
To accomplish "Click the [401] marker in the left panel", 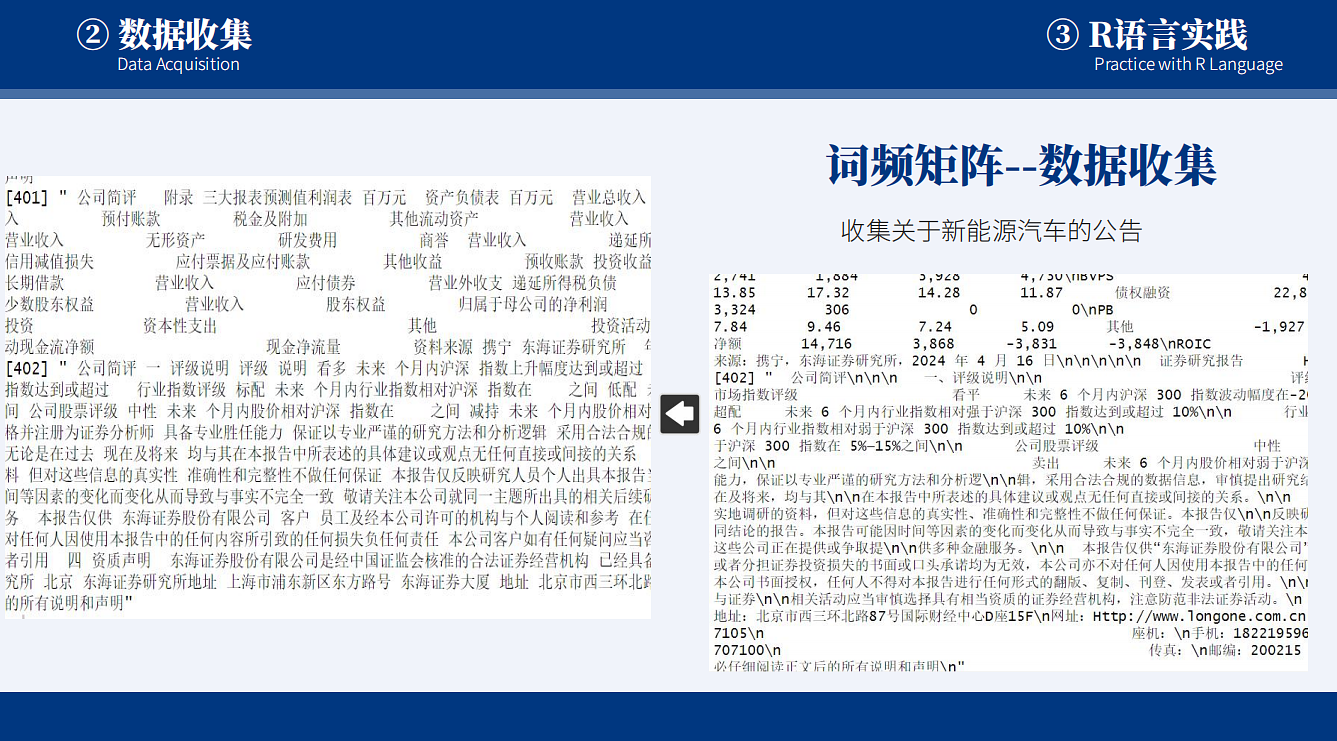I will [27, 198].
